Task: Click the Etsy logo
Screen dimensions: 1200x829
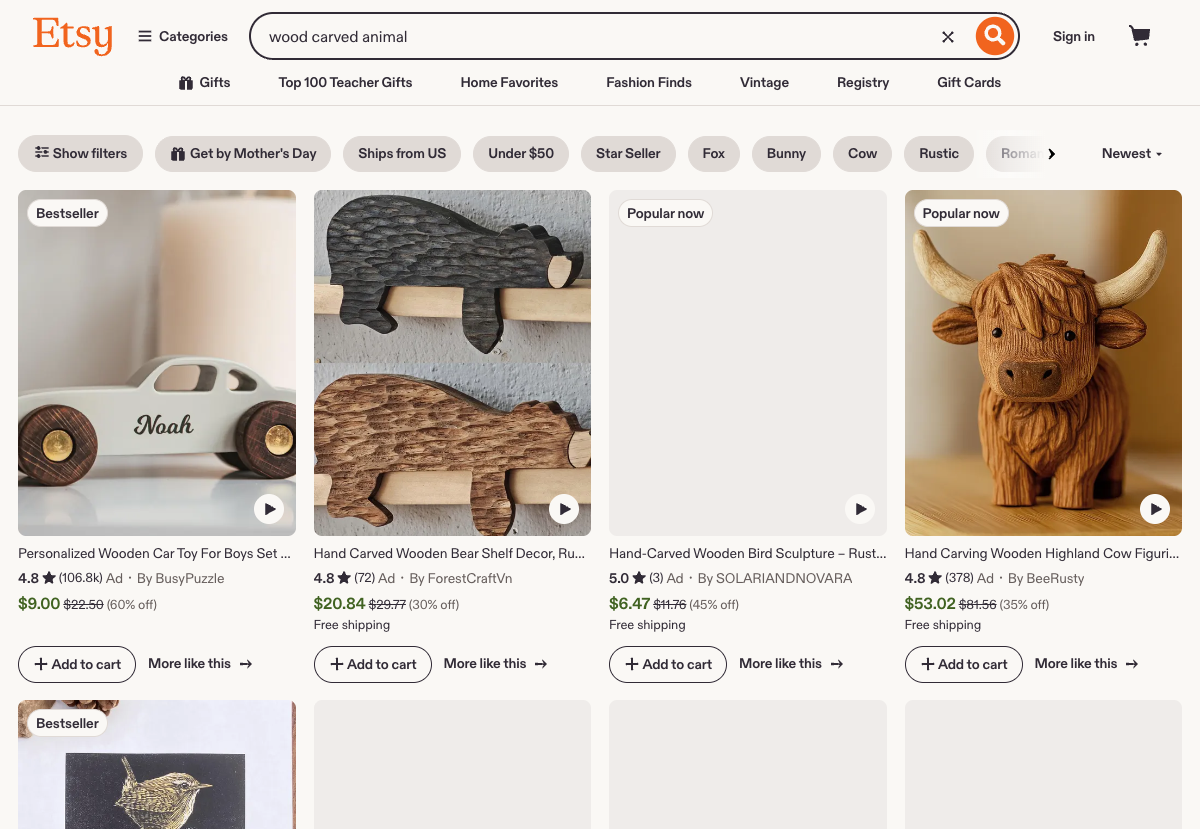Action: (x=72, y=36)
